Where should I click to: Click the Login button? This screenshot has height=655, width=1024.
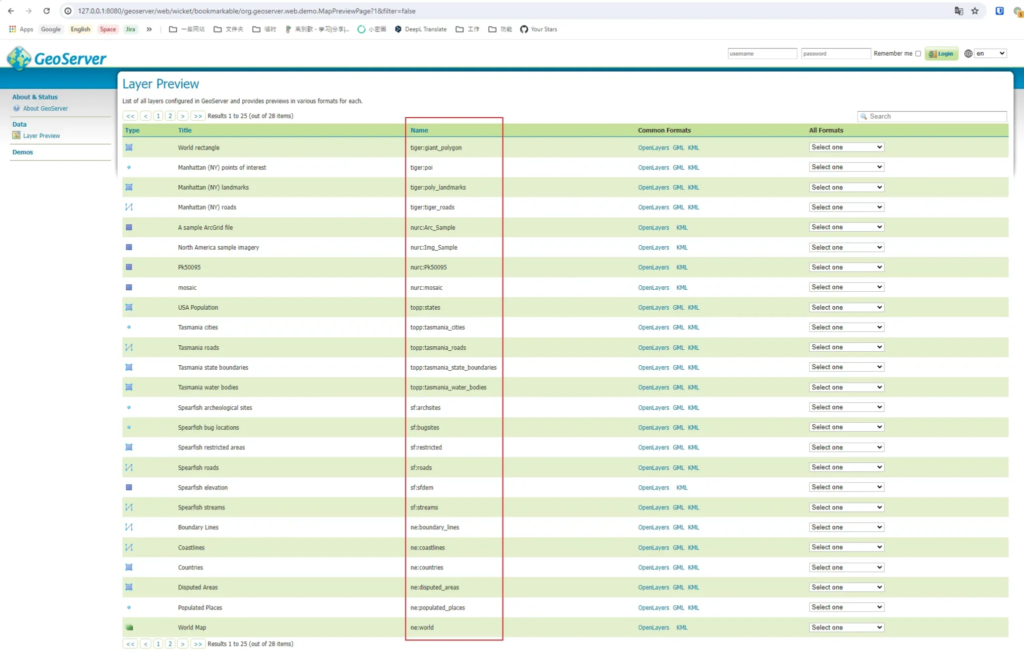click(941, 54)
